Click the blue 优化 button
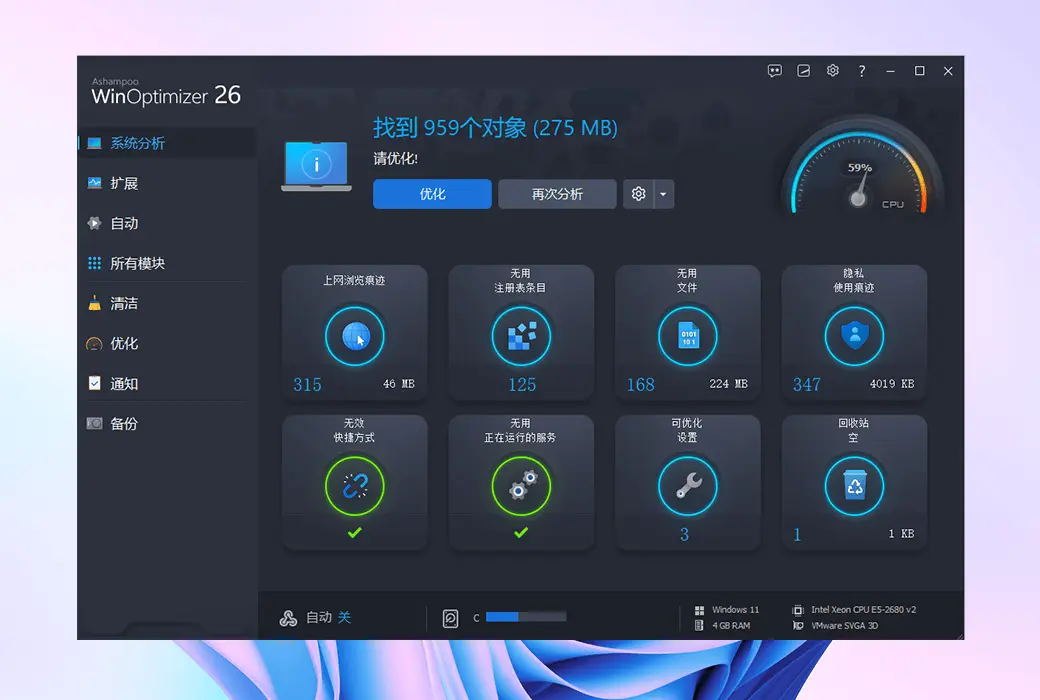This screenshot has height=700, width=1040. tap(432, 194)
